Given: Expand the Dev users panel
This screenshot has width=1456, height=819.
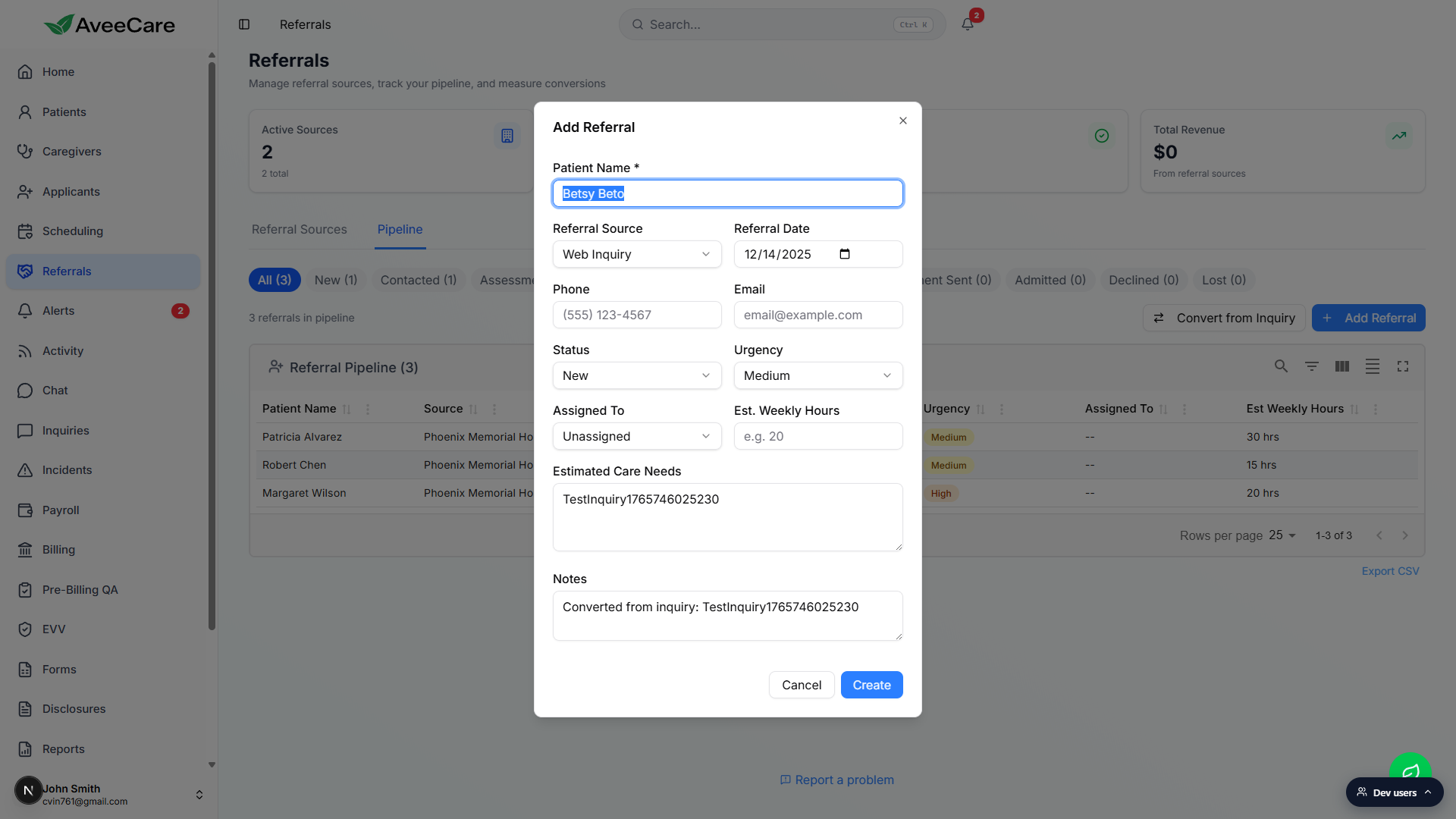Looking at the screenshot, I should 1394,792.
